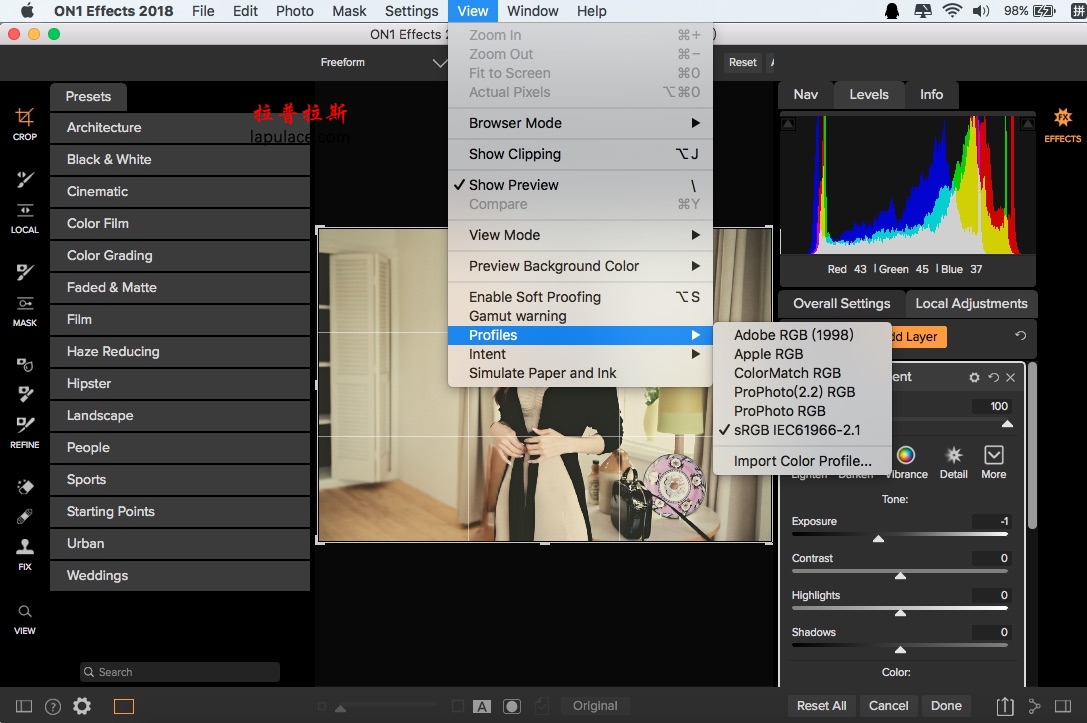
Task: Select the Mask tool
Action: (24, 312)
